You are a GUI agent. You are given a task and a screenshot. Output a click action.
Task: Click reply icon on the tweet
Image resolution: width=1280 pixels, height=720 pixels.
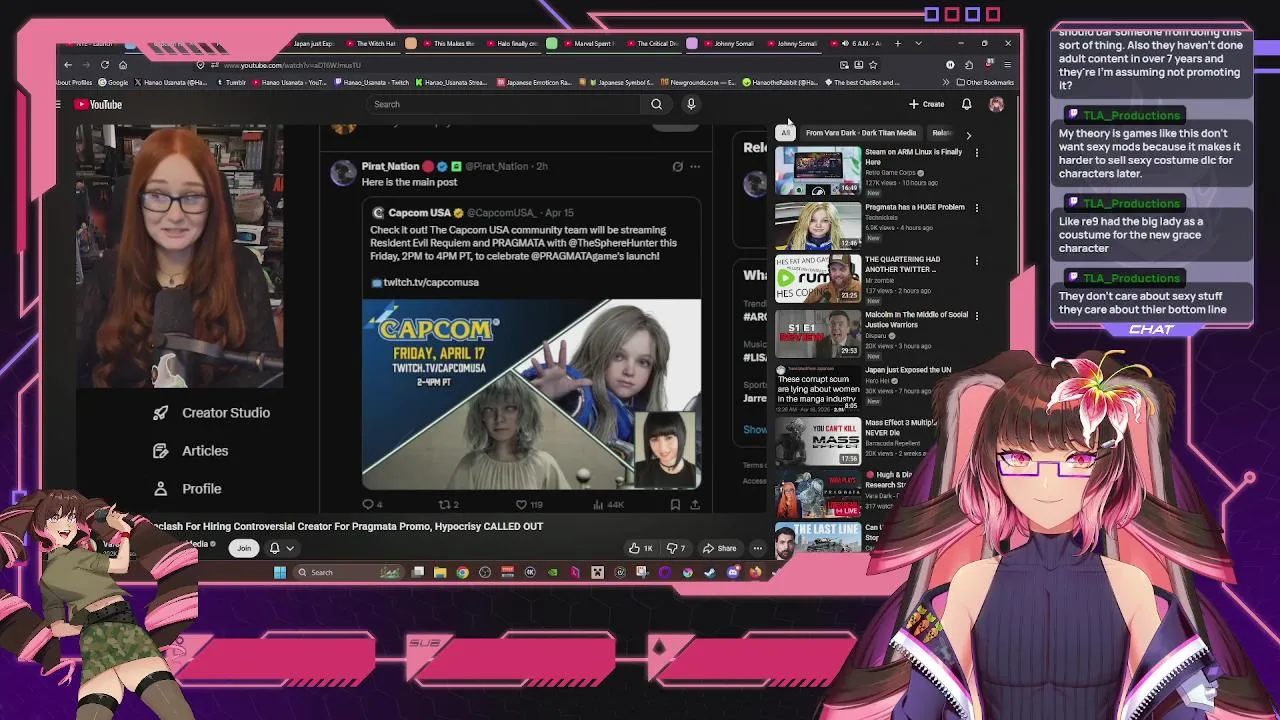368,505
